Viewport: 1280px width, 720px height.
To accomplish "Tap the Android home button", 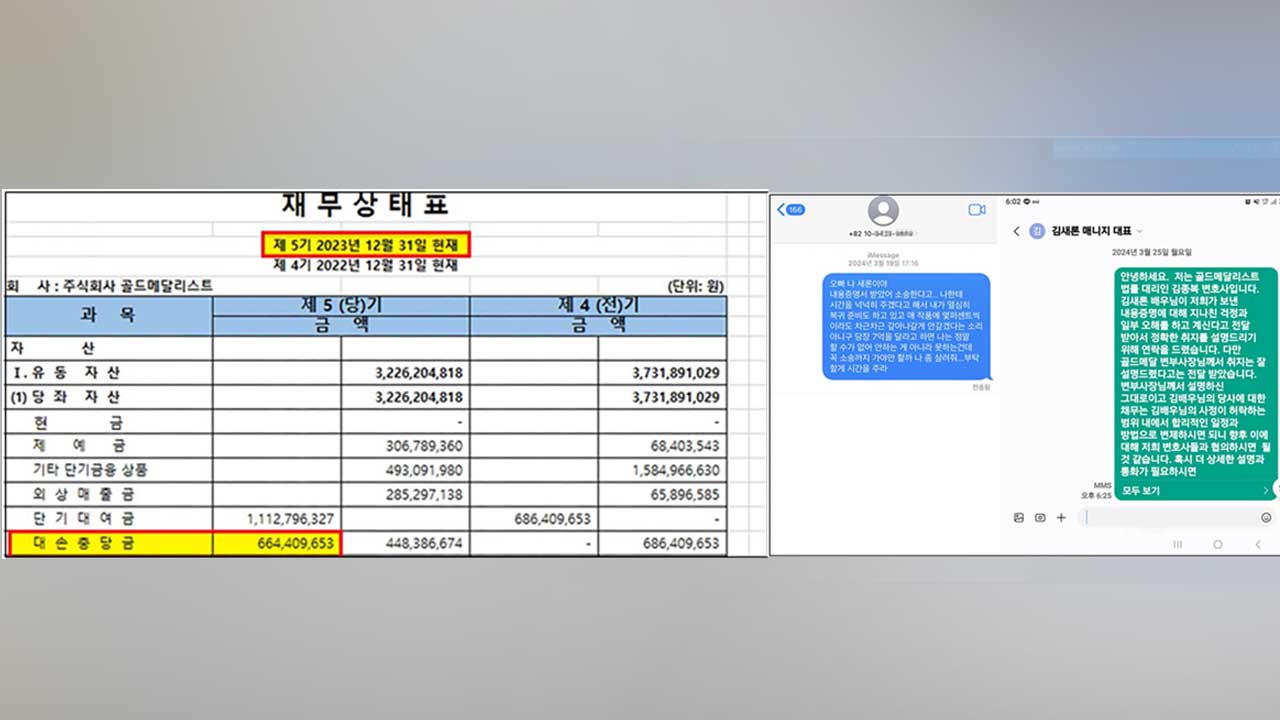I will (1217, 544).
